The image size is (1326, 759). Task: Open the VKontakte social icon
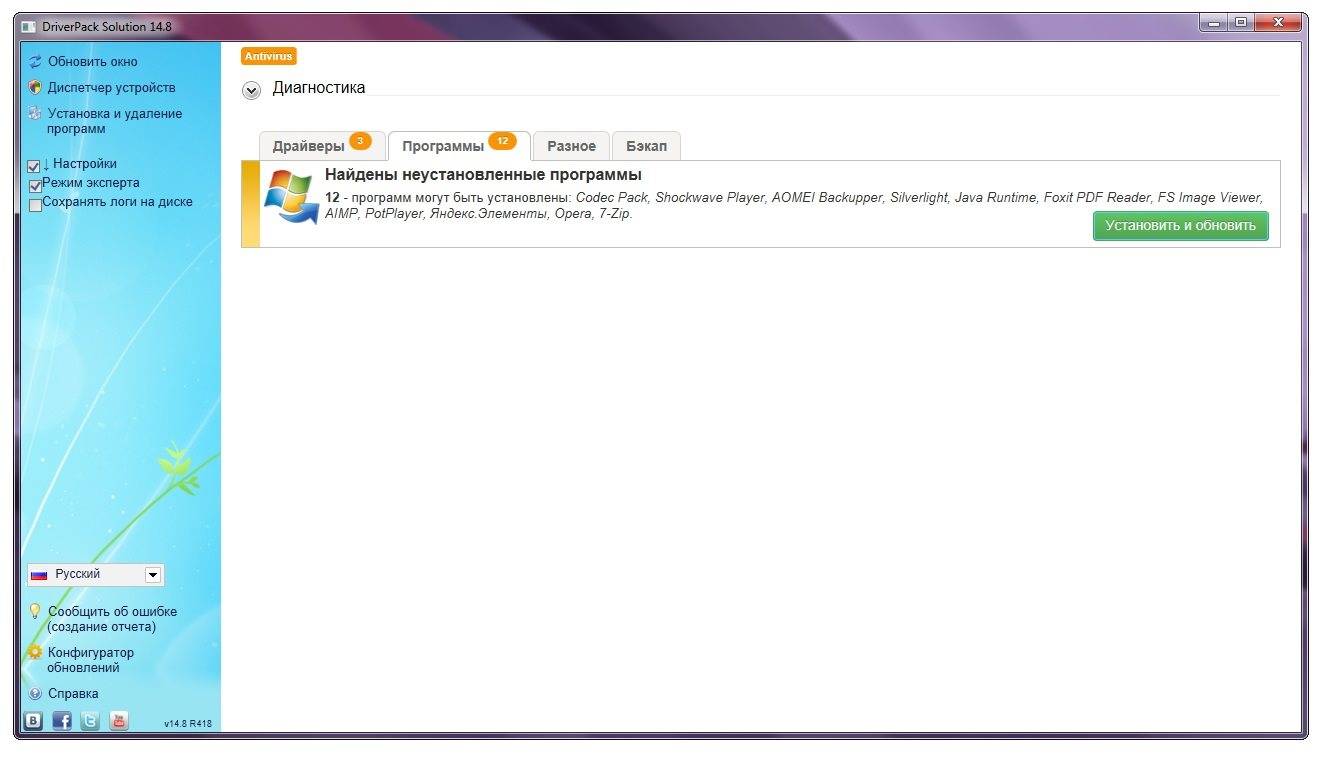(x=33, y=720)
